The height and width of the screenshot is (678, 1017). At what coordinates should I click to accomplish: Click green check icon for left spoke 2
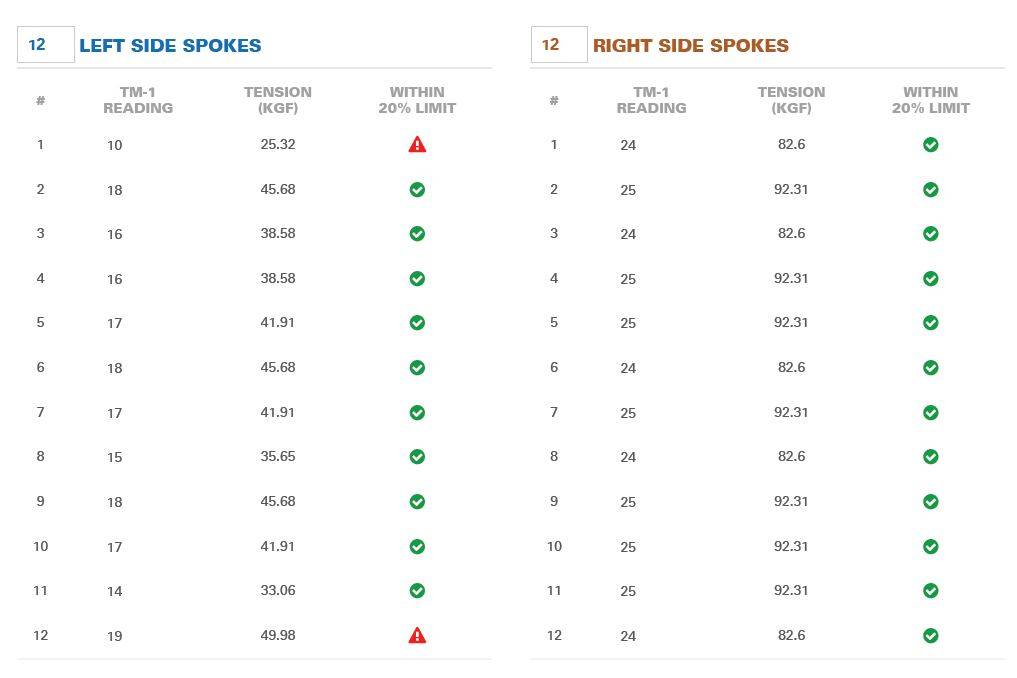tap(417, 189)
